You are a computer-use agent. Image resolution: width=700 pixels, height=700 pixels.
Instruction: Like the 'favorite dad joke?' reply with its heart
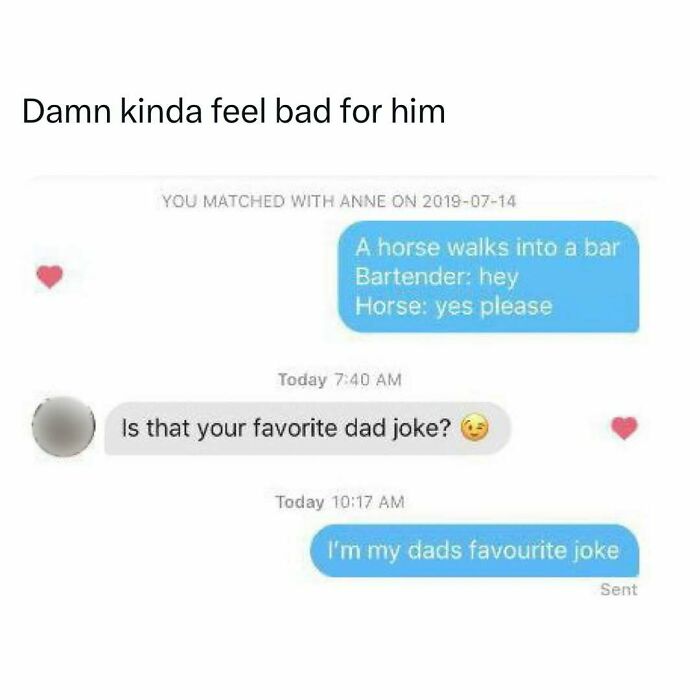click(624, 428)
